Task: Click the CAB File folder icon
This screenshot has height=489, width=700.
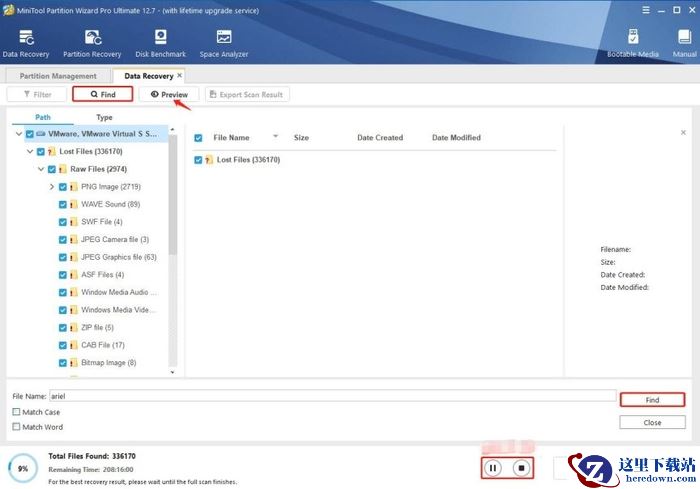Action: [x=74, y=345]
